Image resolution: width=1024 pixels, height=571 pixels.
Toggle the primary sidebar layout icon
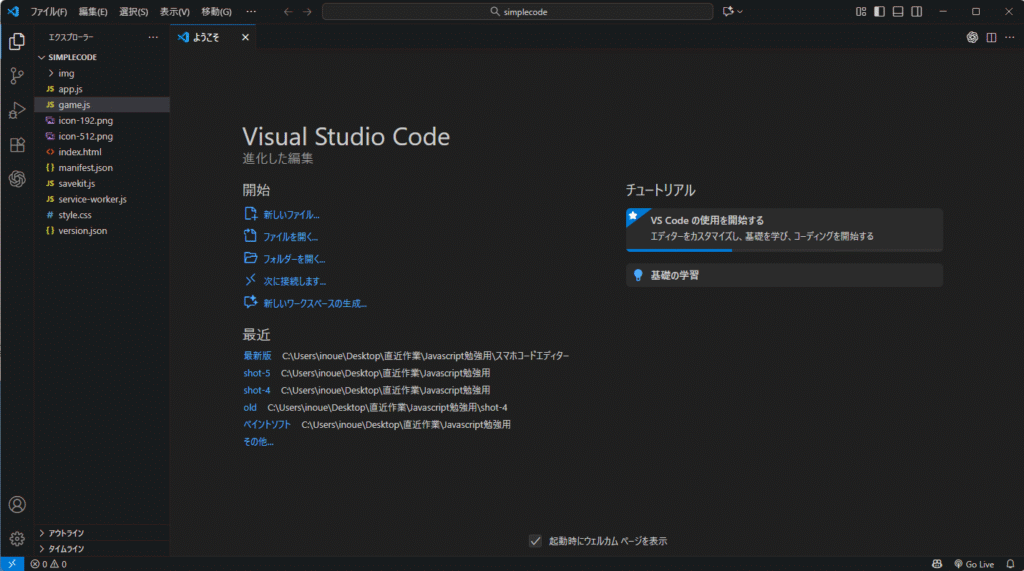[879, 12]
